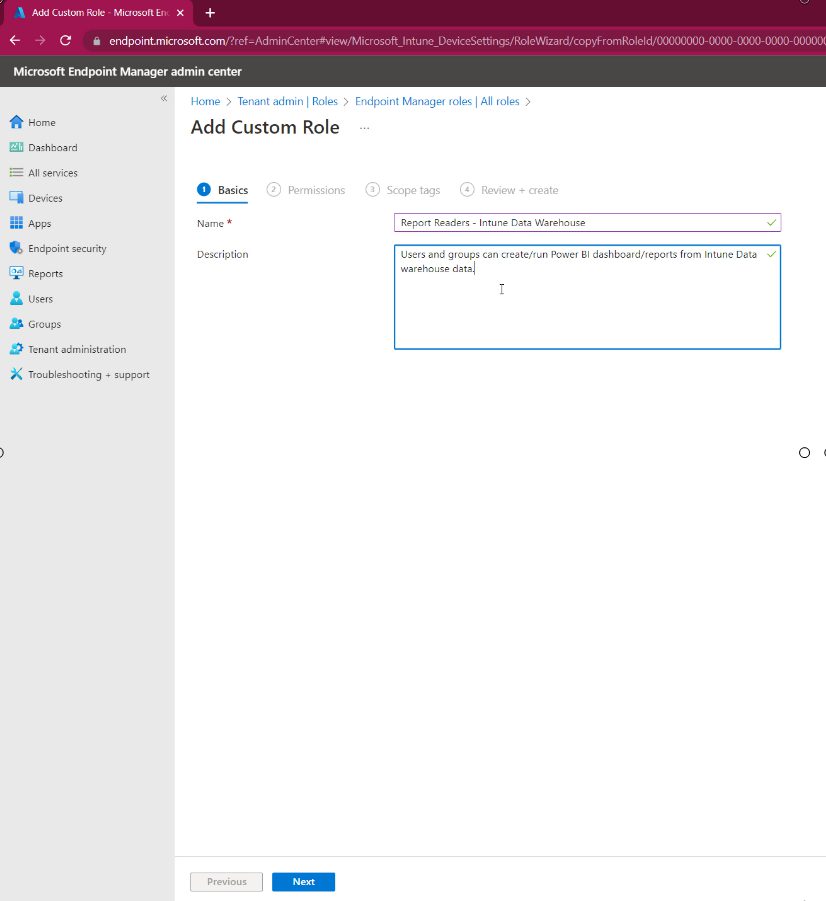The image size is (826, 901).
Task: Go back using browser back arrow
Action: click(15, 40)
